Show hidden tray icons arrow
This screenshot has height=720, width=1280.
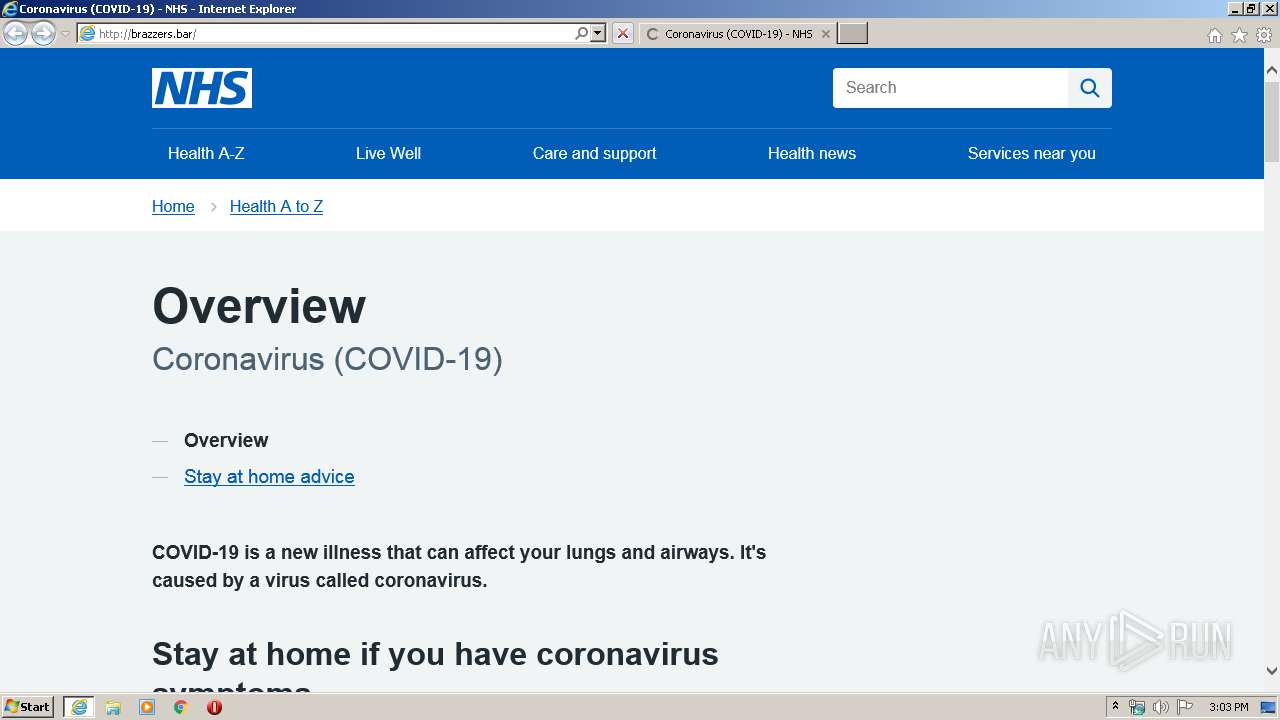1115,707
